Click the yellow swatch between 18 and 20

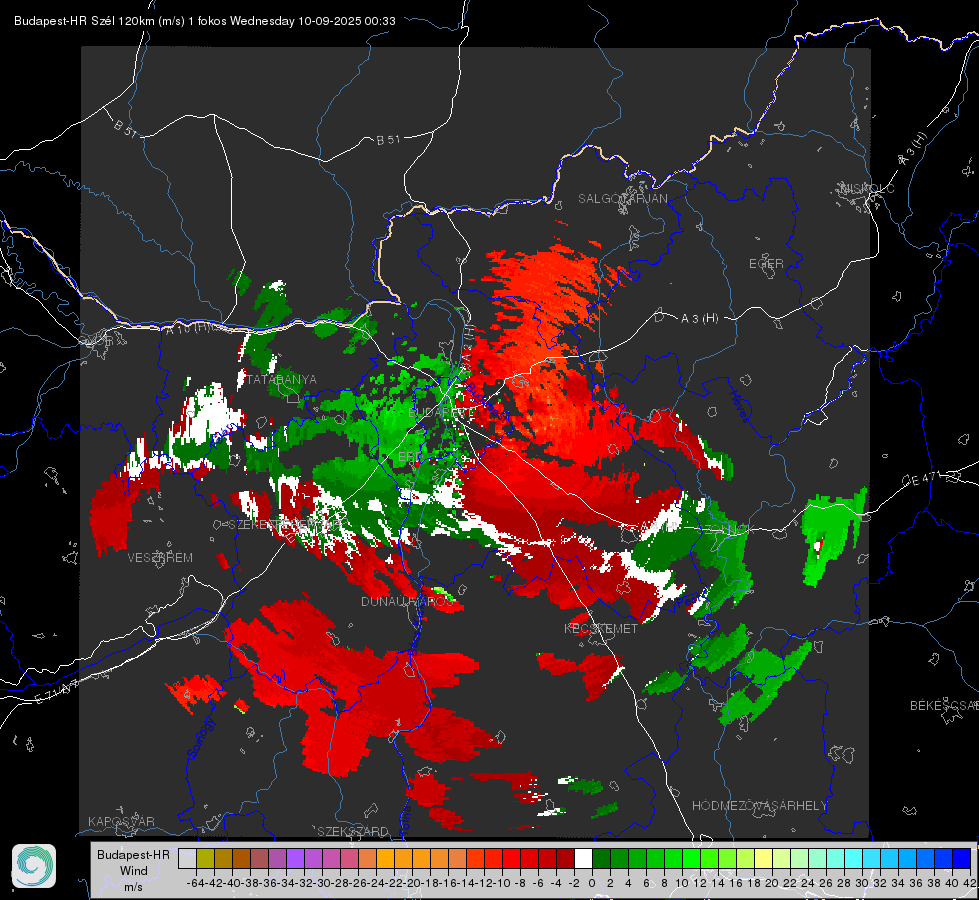(x=763, y=858)
